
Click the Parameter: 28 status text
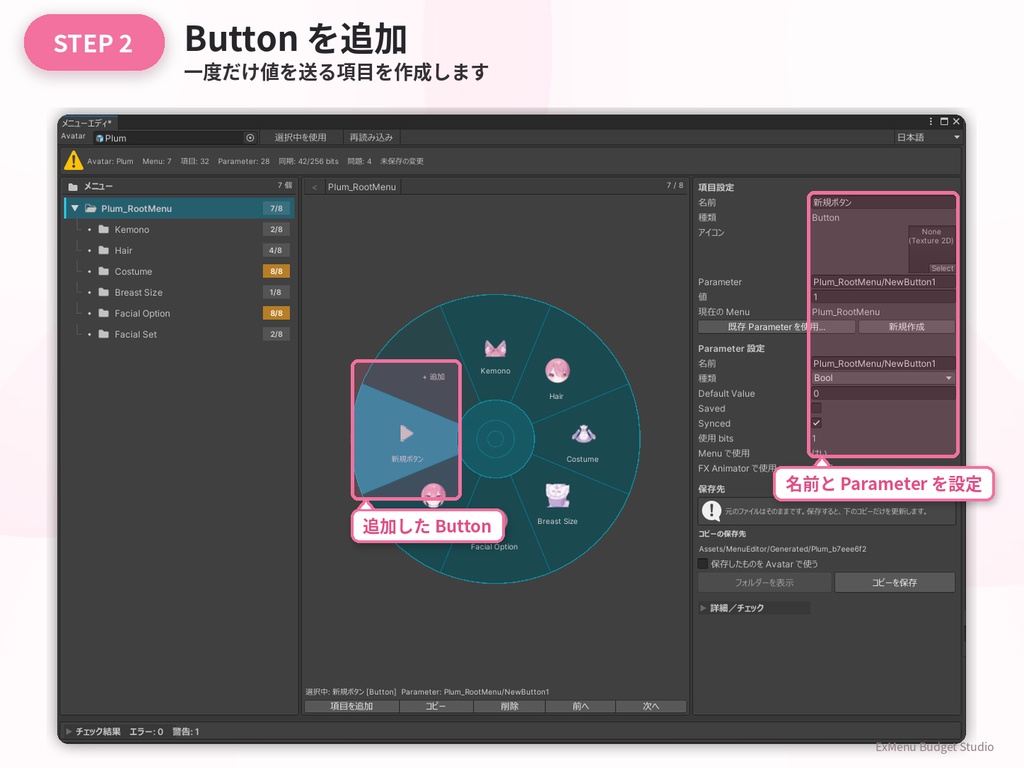[x=244, y=161]
